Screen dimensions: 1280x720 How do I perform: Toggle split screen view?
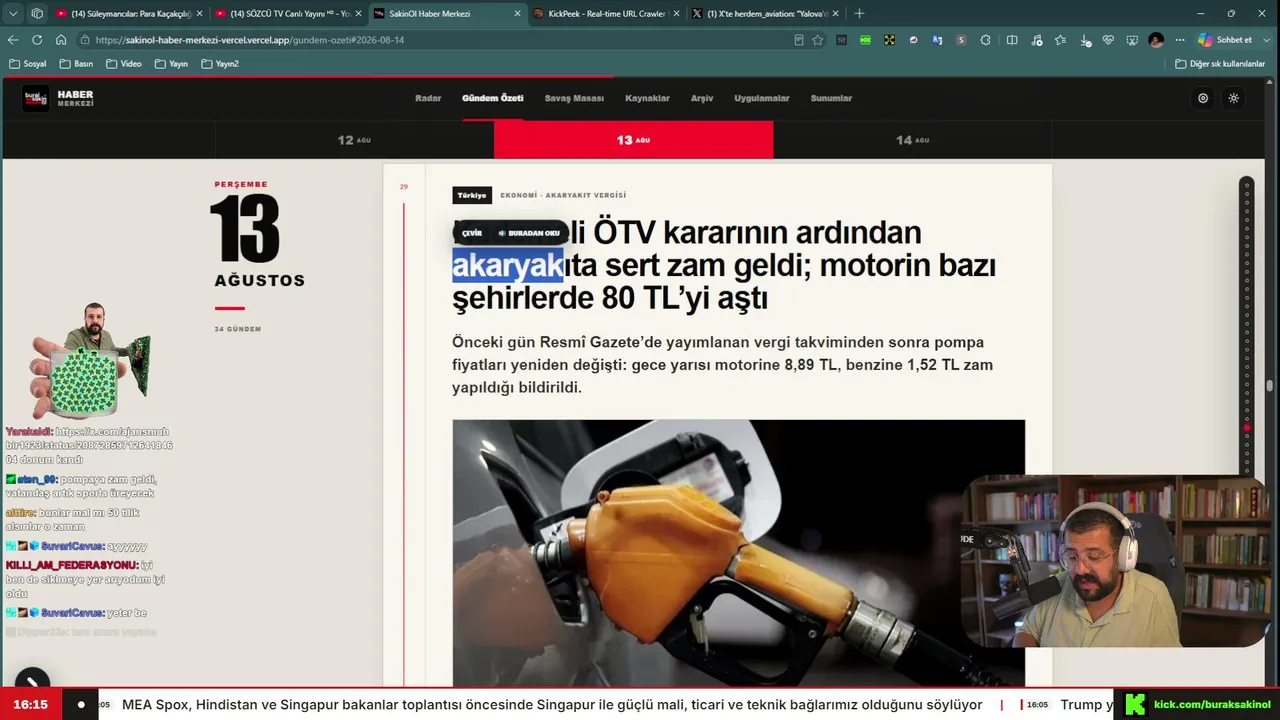pos(1012,40)
